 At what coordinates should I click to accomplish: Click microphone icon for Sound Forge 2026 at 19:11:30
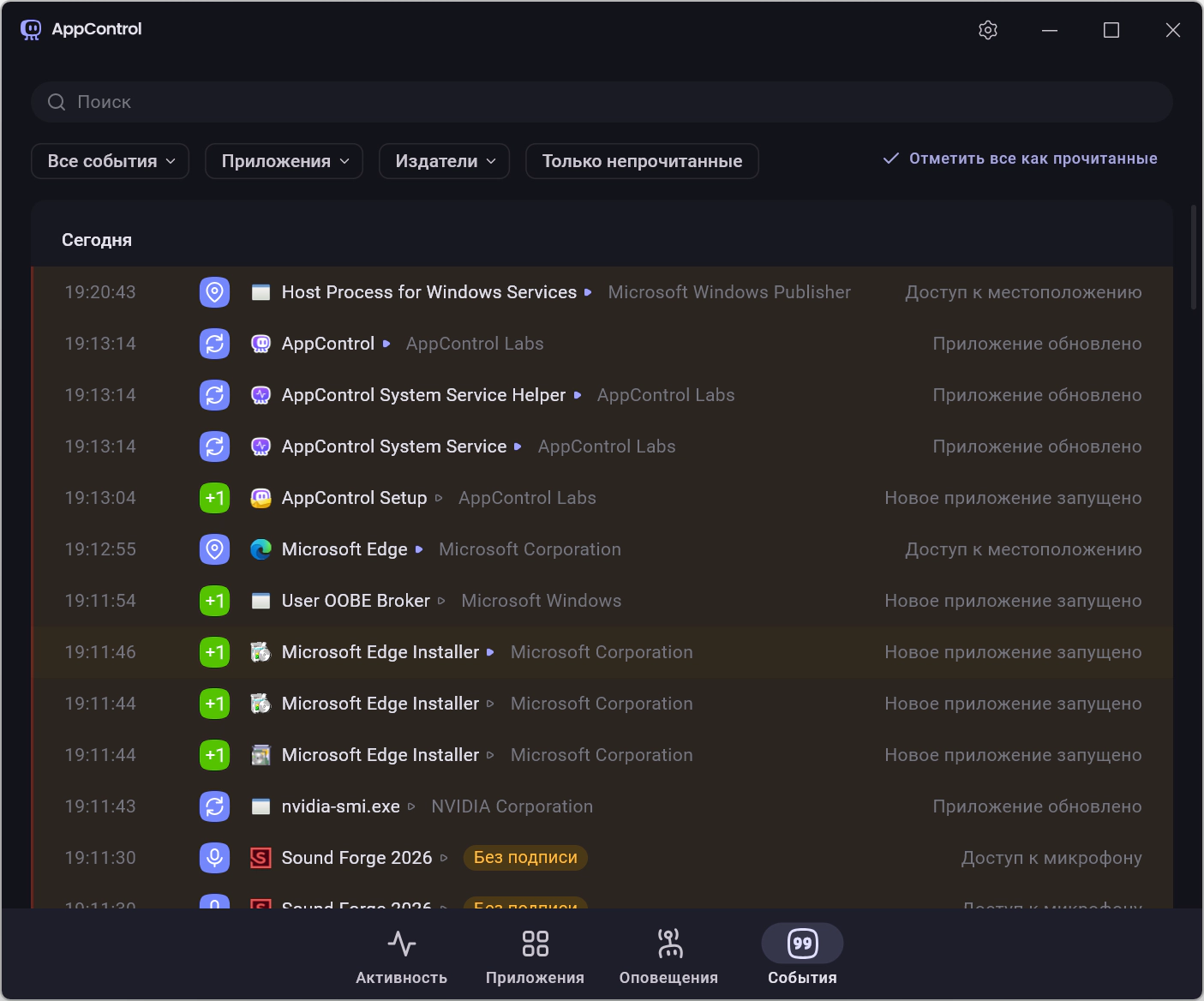click(214, 858)
